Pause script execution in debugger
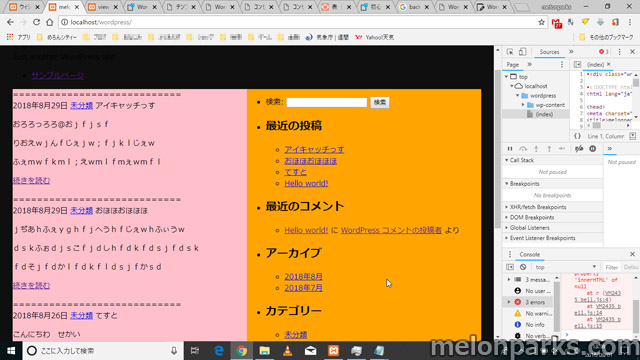Screen dimensions: 640x360 click(x=510, y=149)
